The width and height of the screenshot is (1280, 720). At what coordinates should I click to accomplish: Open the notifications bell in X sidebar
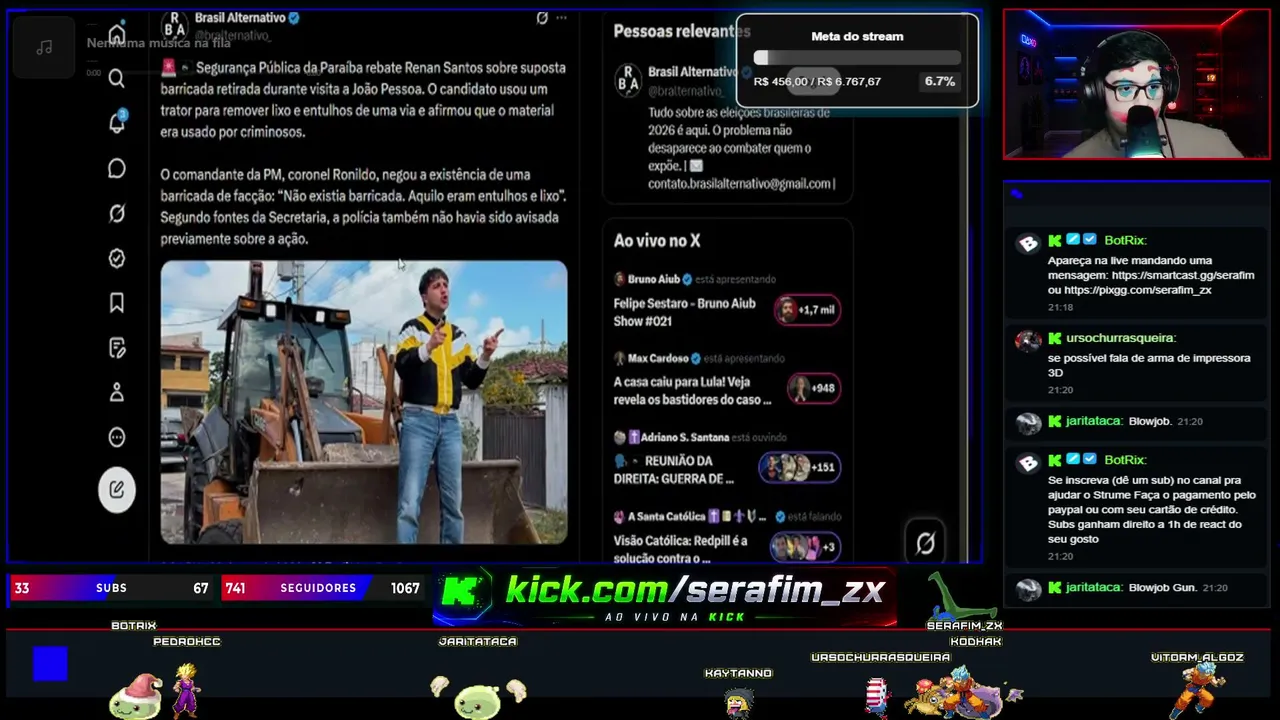(x=117, y=122)
